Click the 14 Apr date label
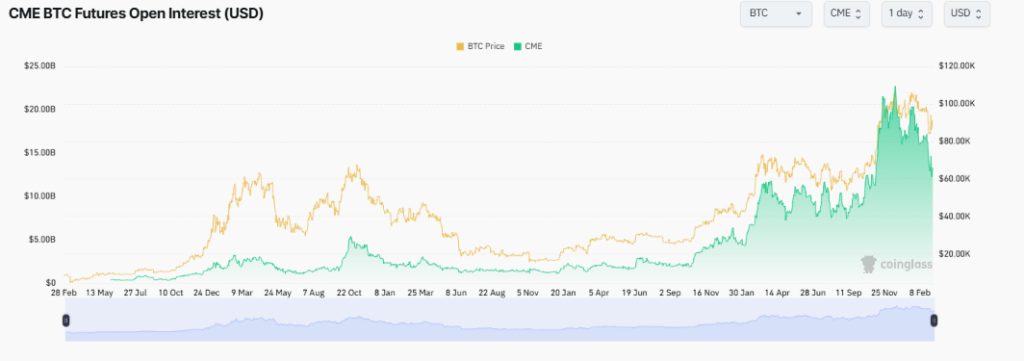The width and height of the screenshot is (1024, 361). (x=776, y=293)
